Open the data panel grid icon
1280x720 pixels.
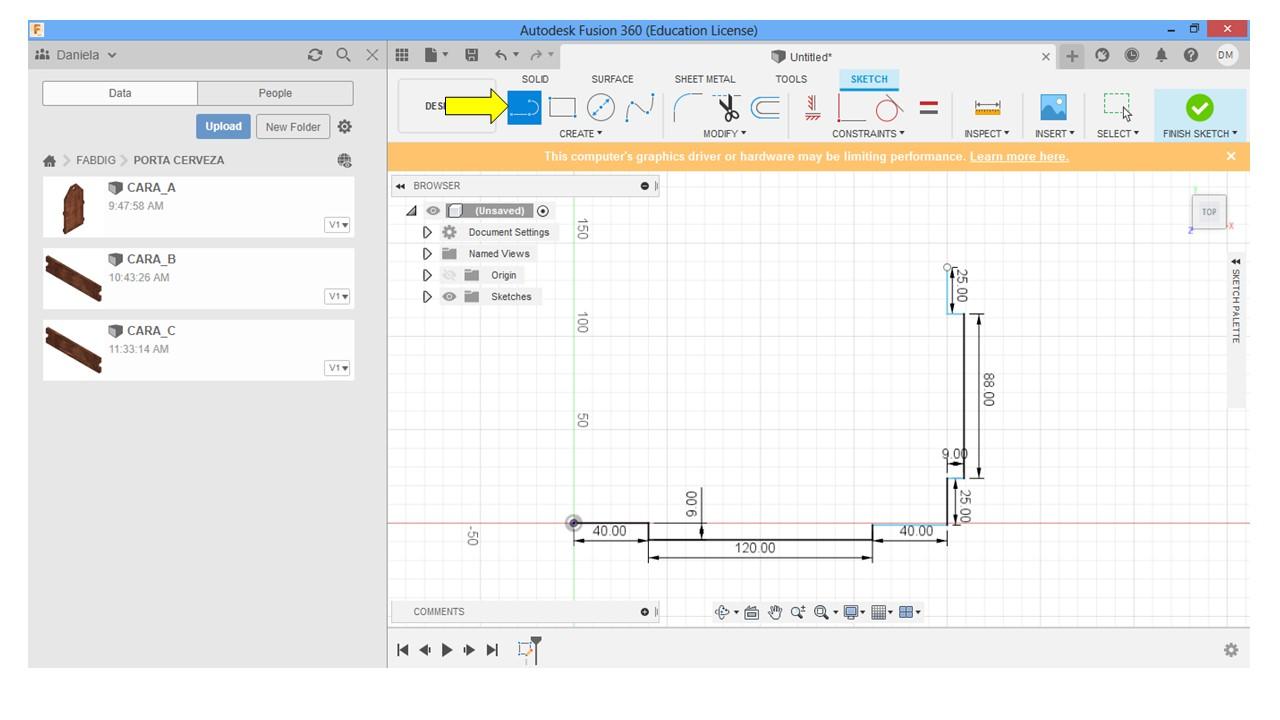(x=402, y=56)
